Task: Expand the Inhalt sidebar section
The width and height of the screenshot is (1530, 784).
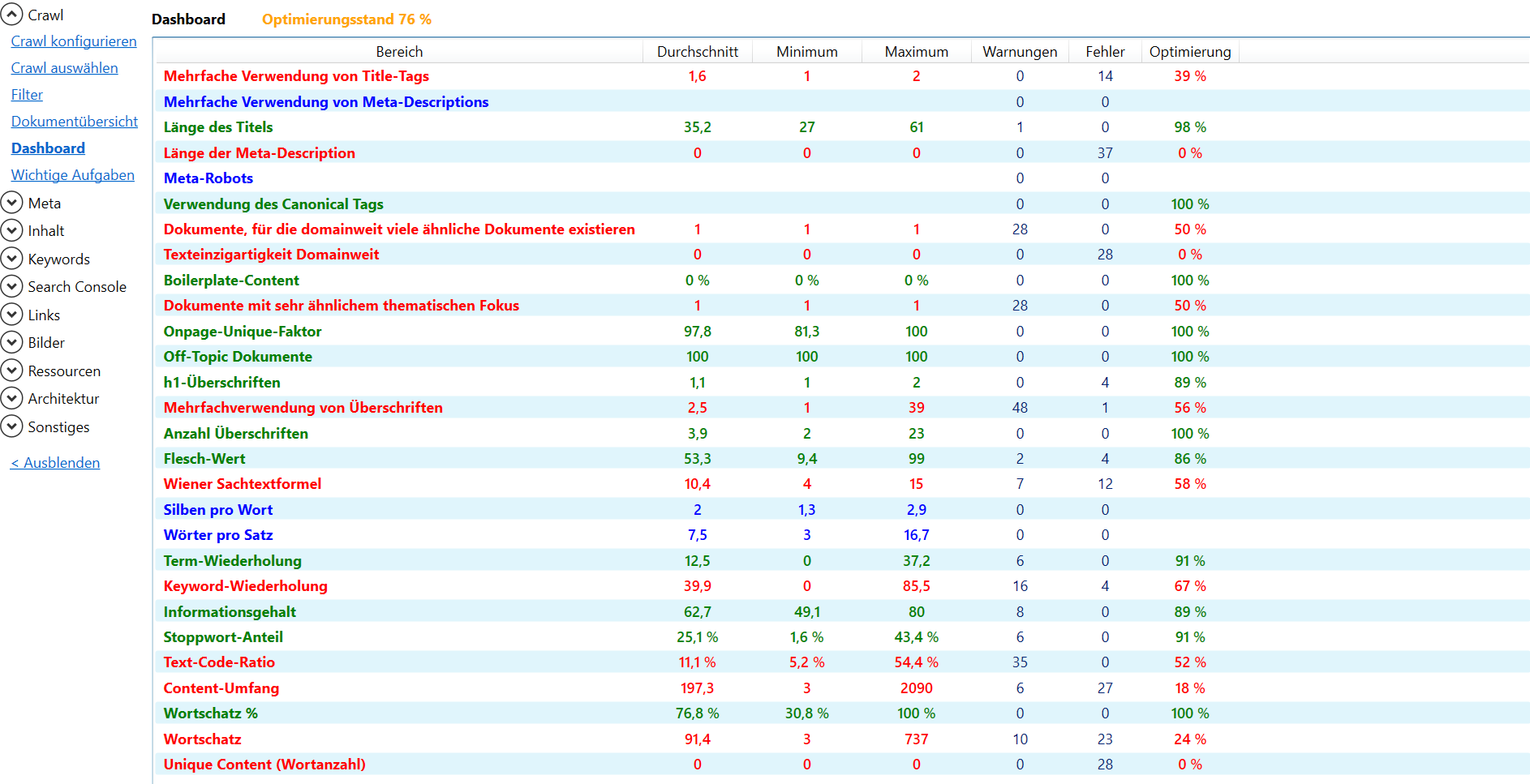Action: point(11,231)
